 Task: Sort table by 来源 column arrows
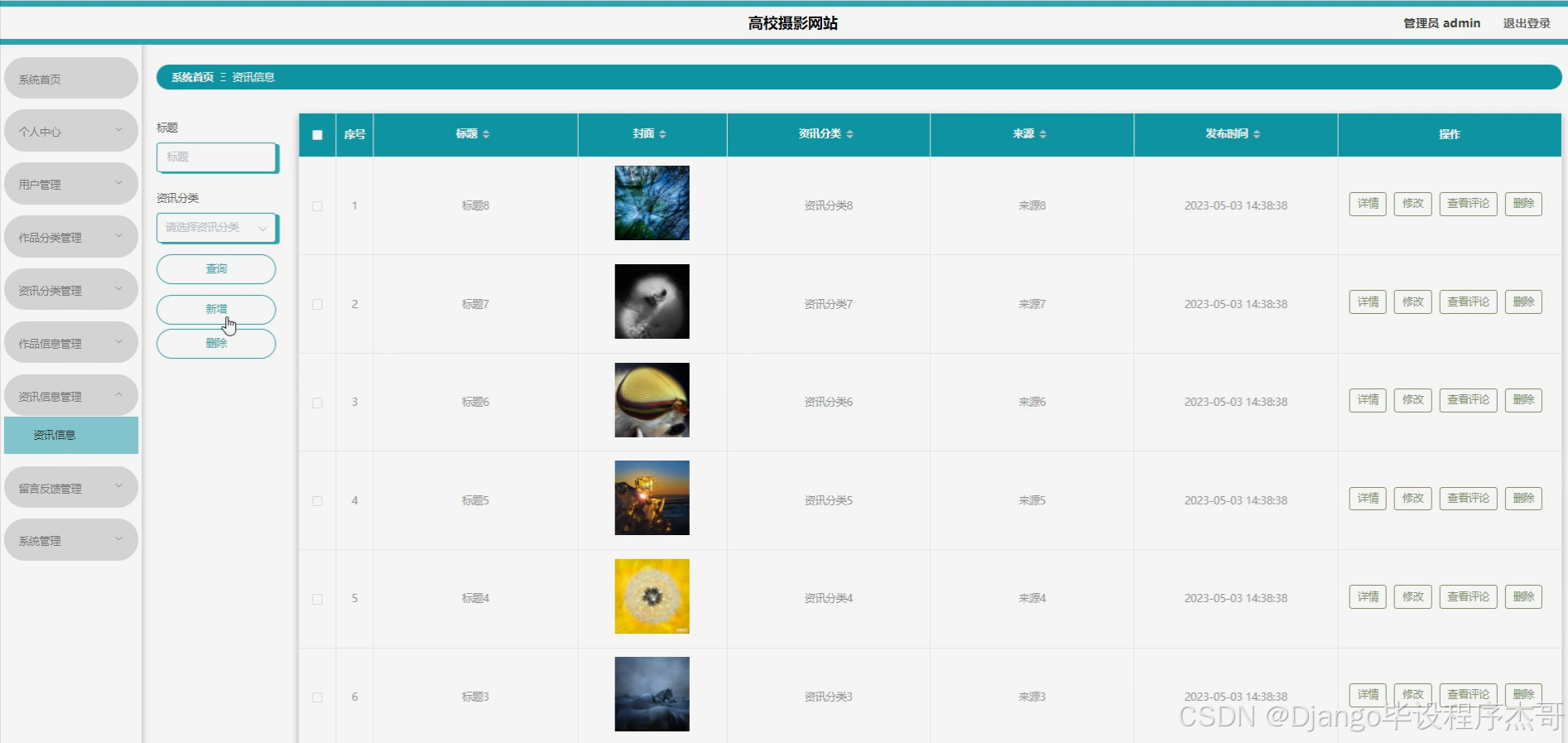1043,134
